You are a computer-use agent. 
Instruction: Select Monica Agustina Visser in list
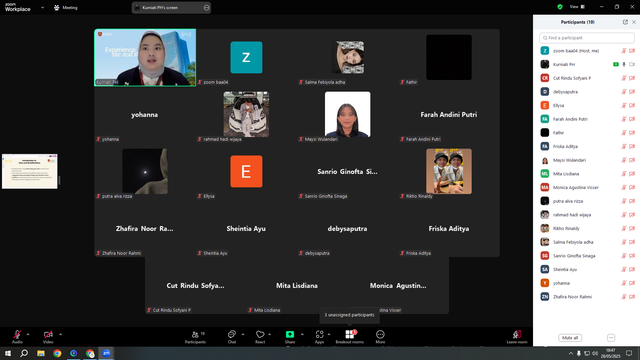point(587,187)
